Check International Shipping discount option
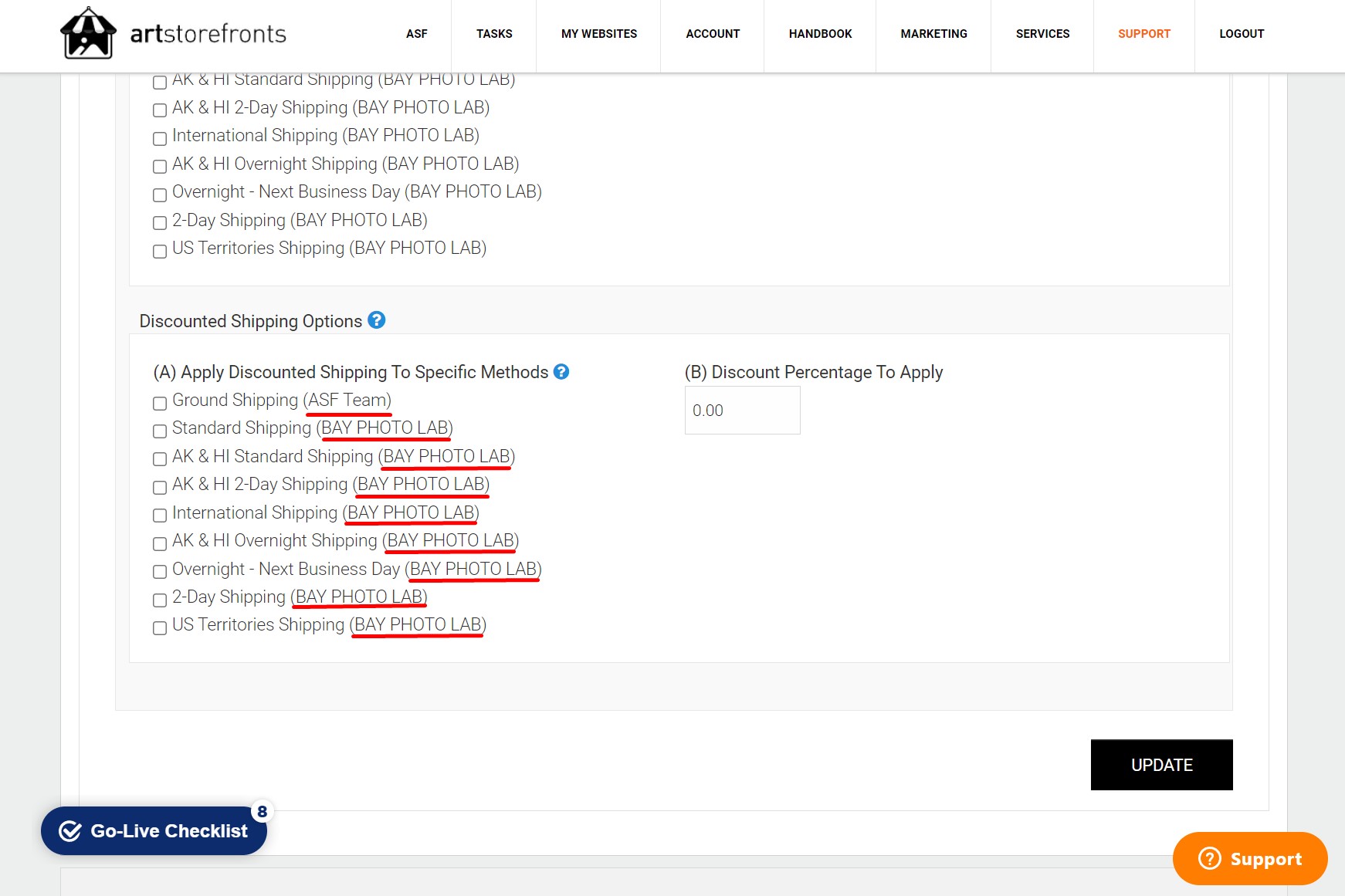 pyautogui.click(x=160, y=516)
